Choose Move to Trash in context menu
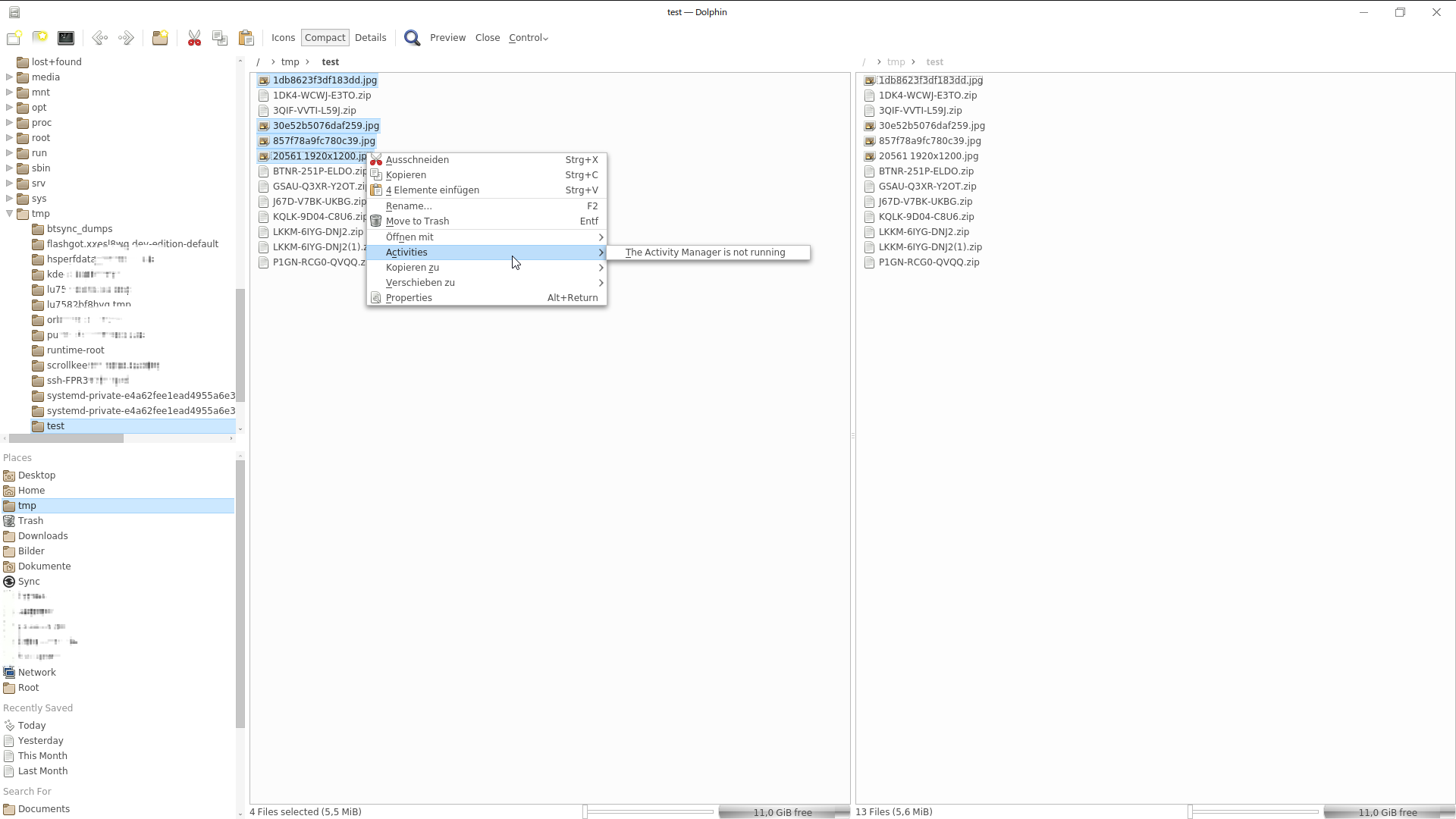The image size is (1456, 819). tap(417, 221)
